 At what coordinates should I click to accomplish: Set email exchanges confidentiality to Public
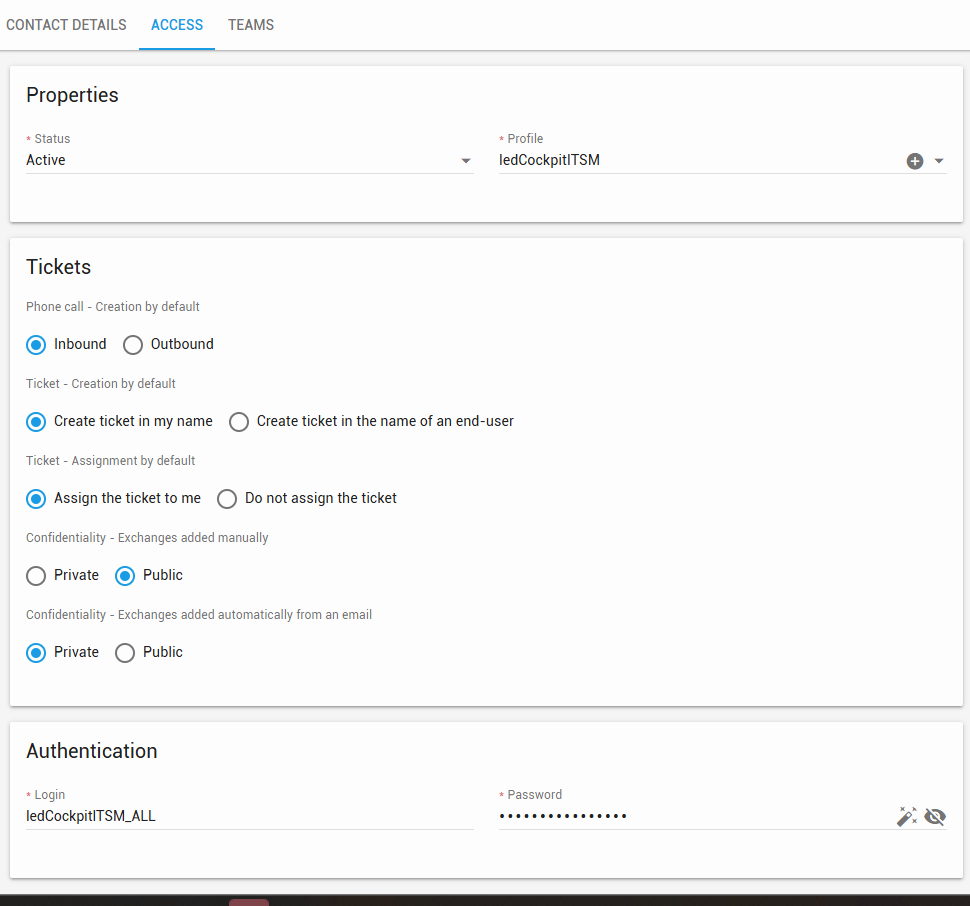(x=125, y=652)
